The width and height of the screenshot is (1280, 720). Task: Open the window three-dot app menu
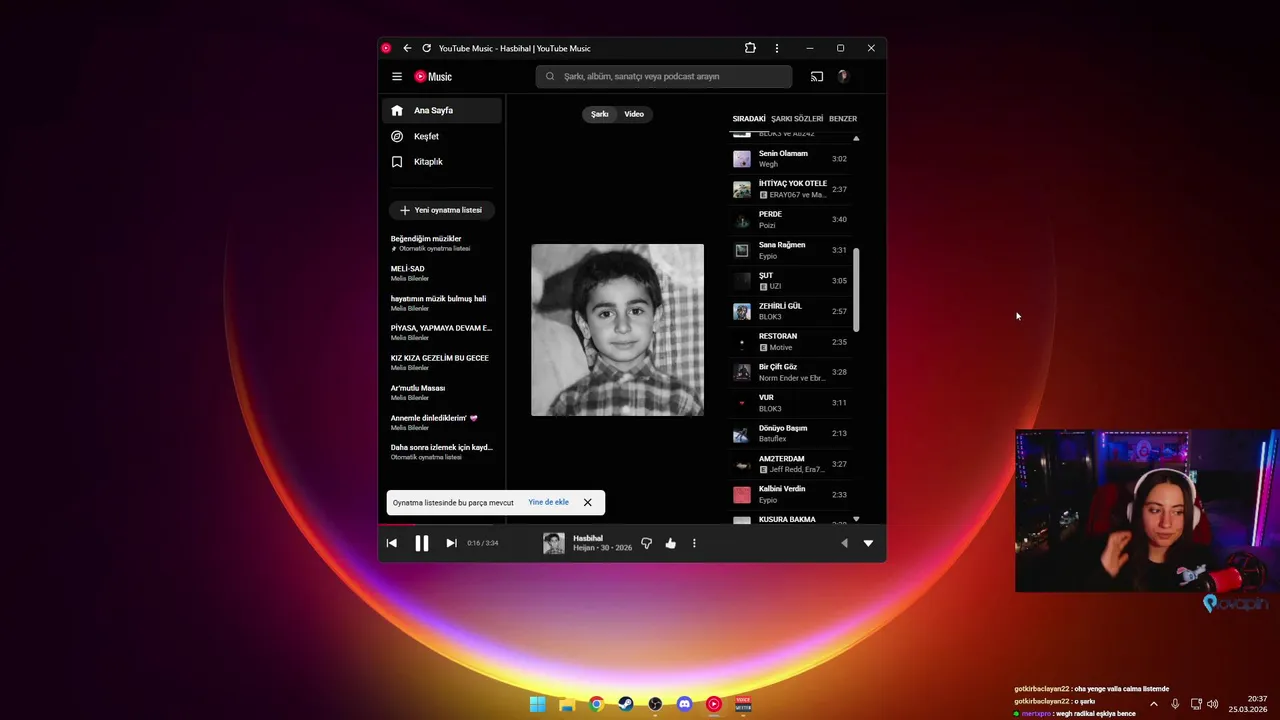click(x=777, y=48)
